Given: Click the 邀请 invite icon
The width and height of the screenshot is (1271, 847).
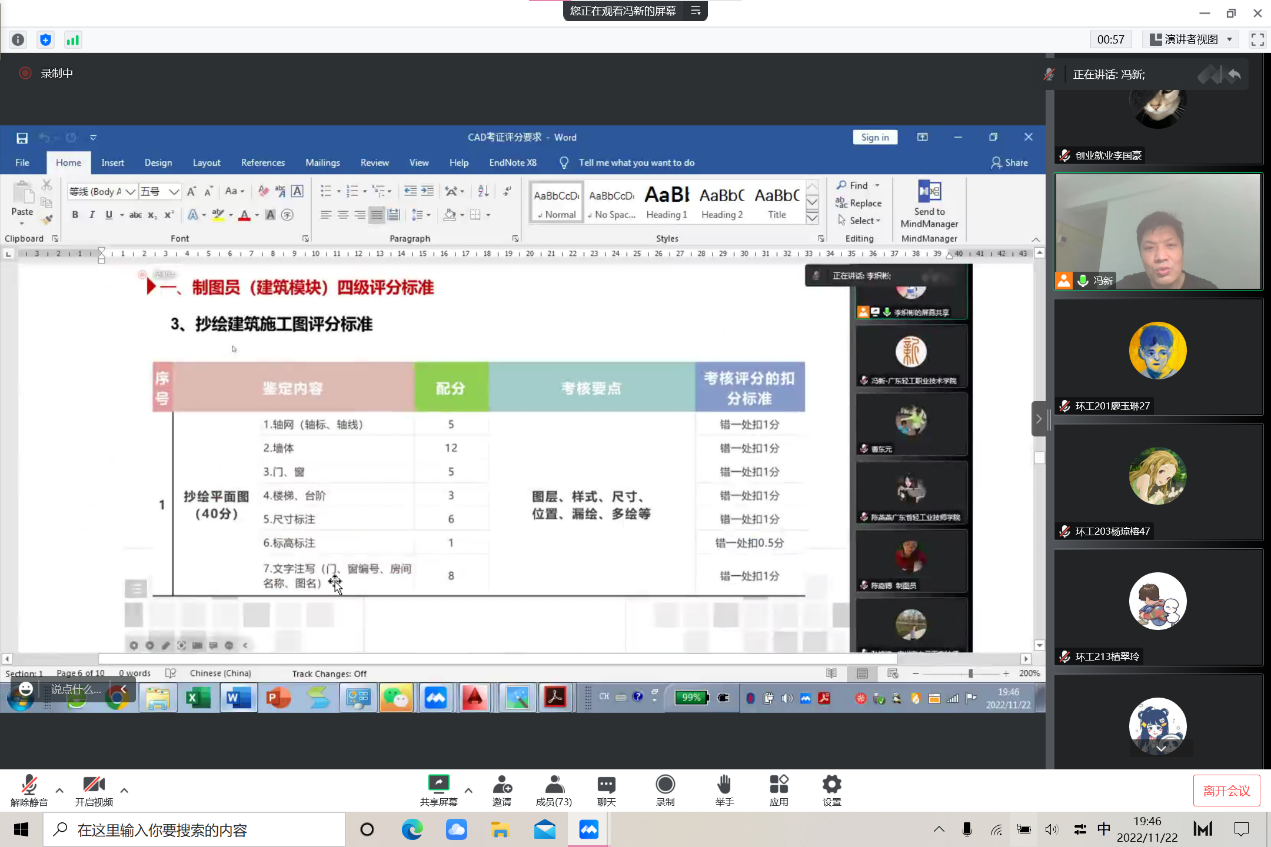Looking at the screenshot, I should tap(502, 789).
